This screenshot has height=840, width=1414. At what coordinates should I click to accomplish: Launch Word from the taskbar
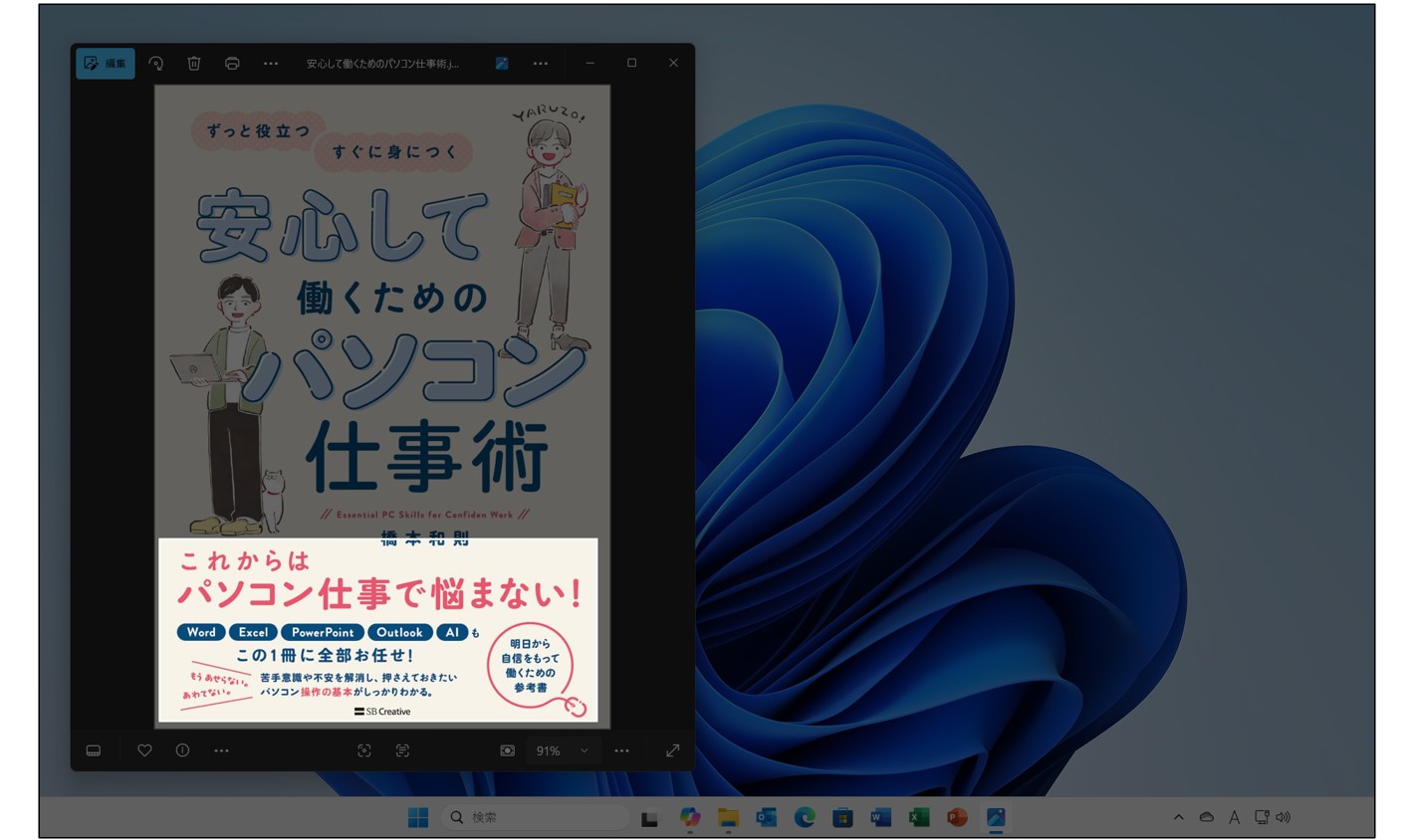(880, 817)
